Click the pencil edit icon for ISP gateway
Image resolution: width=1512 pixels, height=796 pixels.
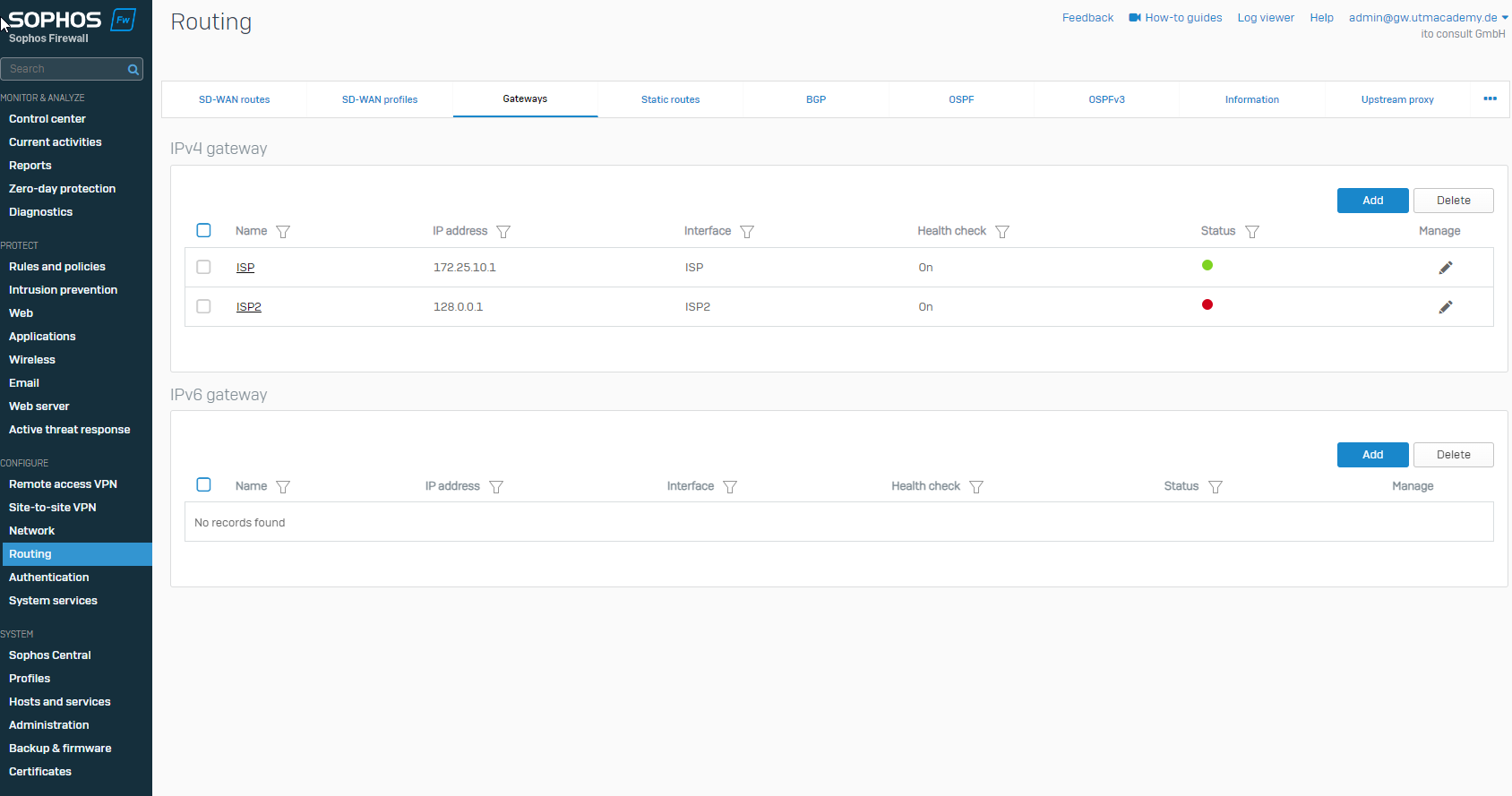point(1445,268)
